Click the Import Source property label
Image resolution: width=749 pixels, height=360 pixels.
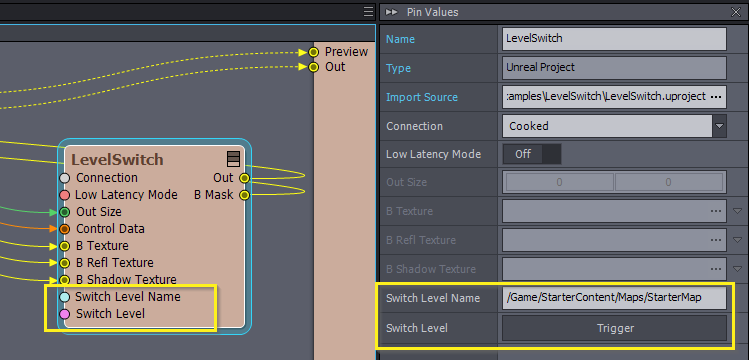(422, 97)
